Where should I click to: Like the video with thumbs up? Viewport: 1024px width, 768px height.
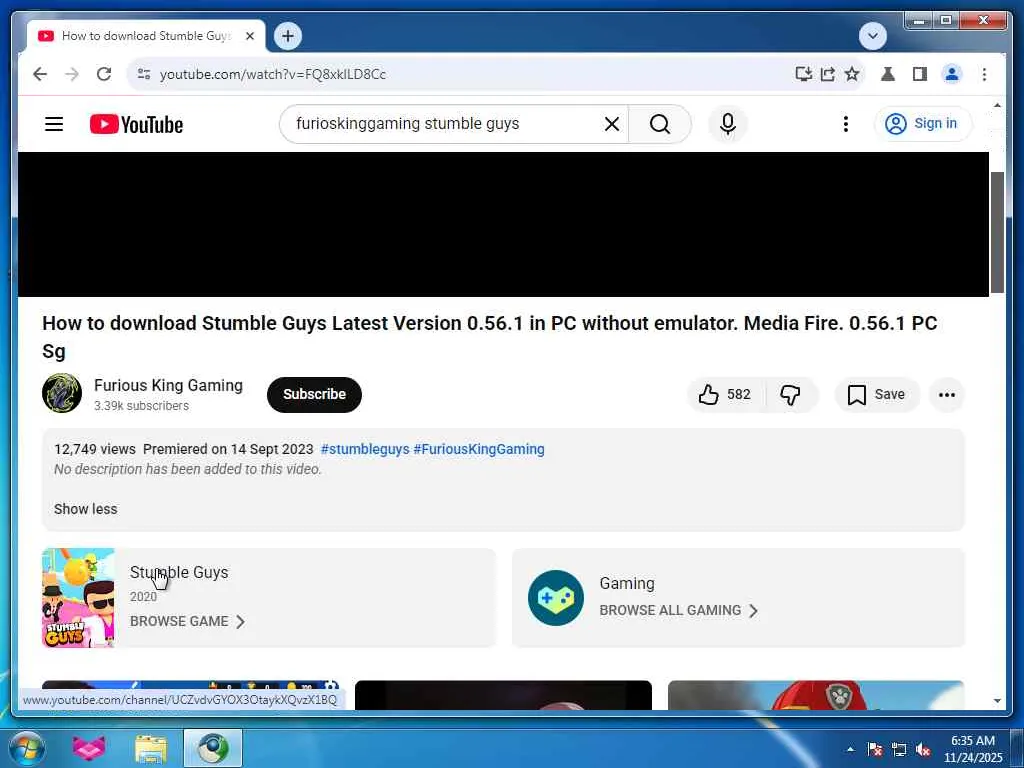coord(725,394)
